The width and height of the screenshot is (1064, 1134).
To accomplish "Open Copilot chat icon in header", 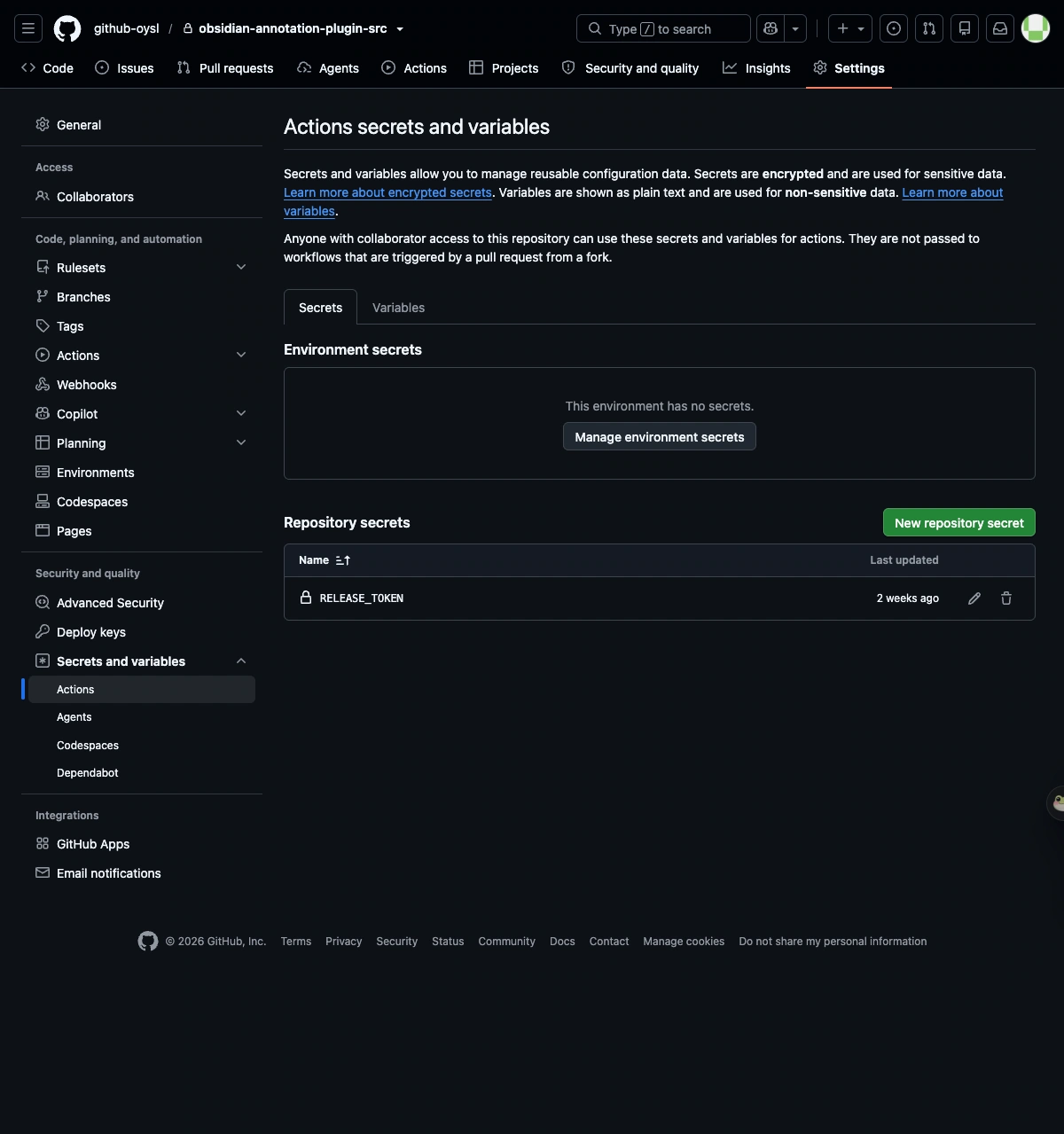I will 771,28.
